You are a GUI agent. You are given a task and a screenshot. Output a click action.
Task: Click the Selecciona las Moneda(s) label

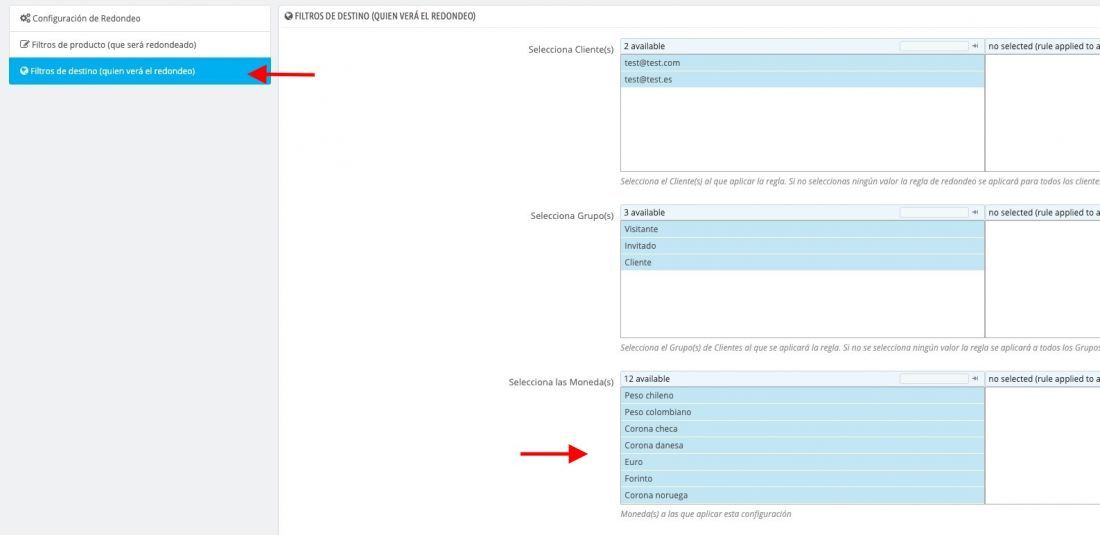coord(561,382)
